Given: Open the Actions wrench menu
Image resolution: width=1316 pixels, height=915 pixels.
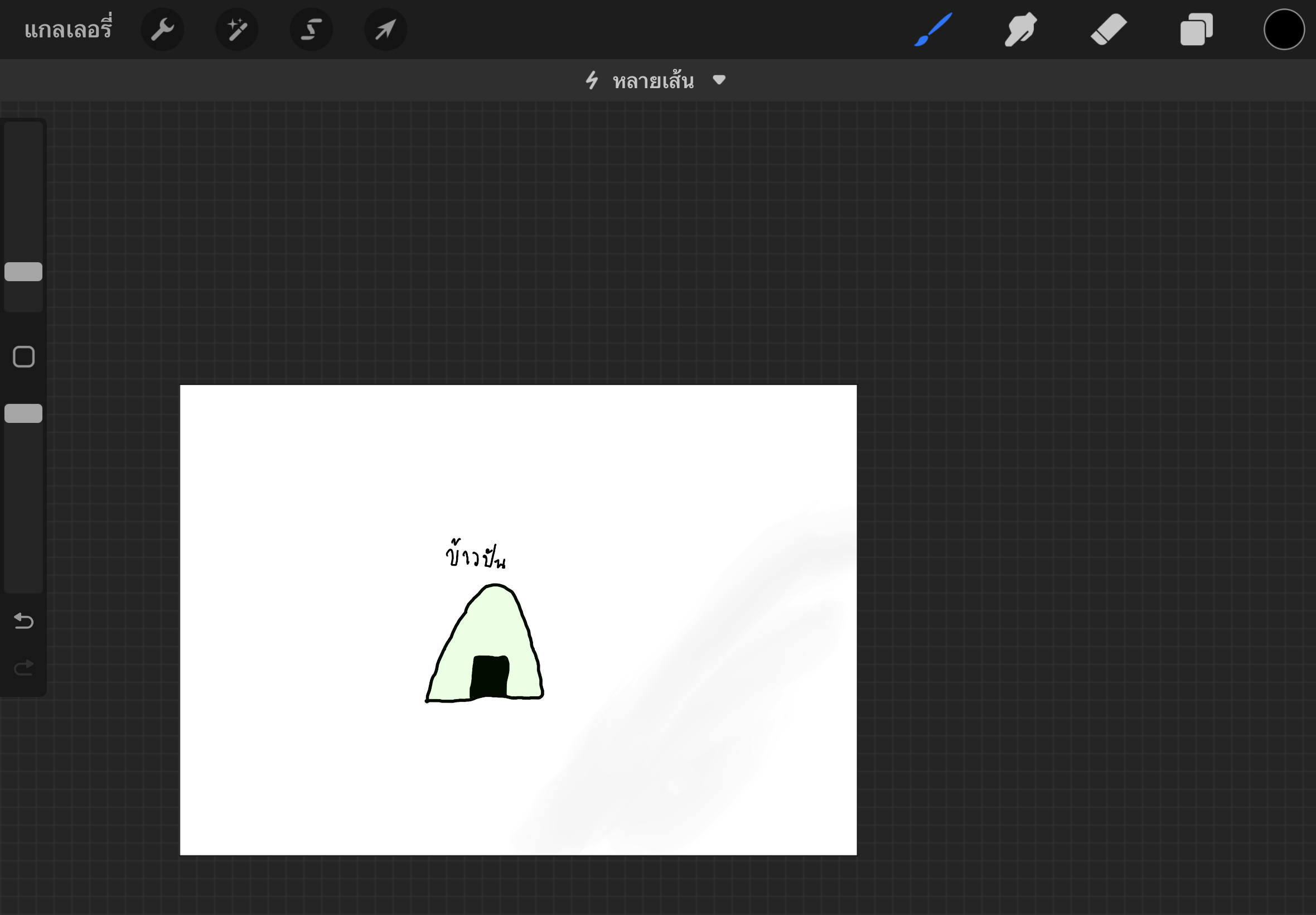Looking at the screenshot, I should click(x=162, y=29).
